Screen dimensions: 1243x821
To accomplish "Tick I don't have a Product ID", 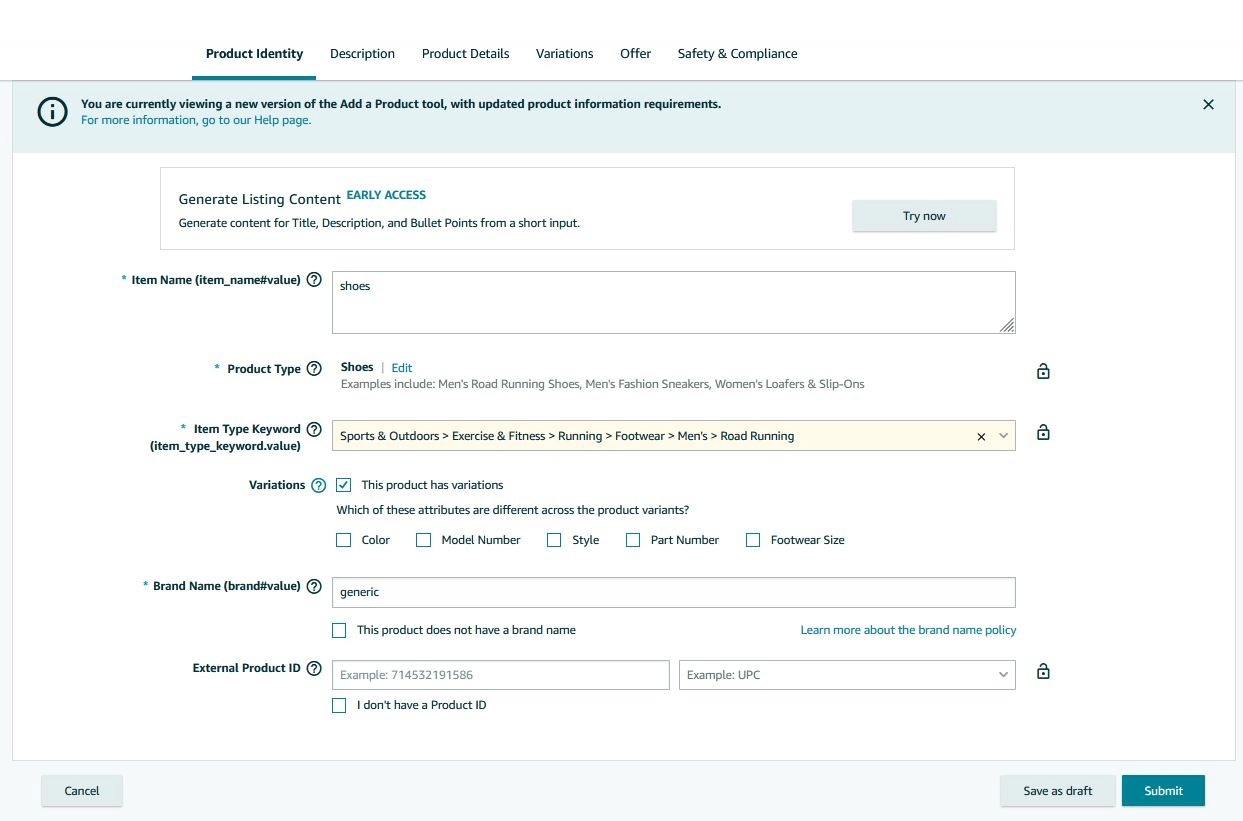I will [x=339, y=705].
